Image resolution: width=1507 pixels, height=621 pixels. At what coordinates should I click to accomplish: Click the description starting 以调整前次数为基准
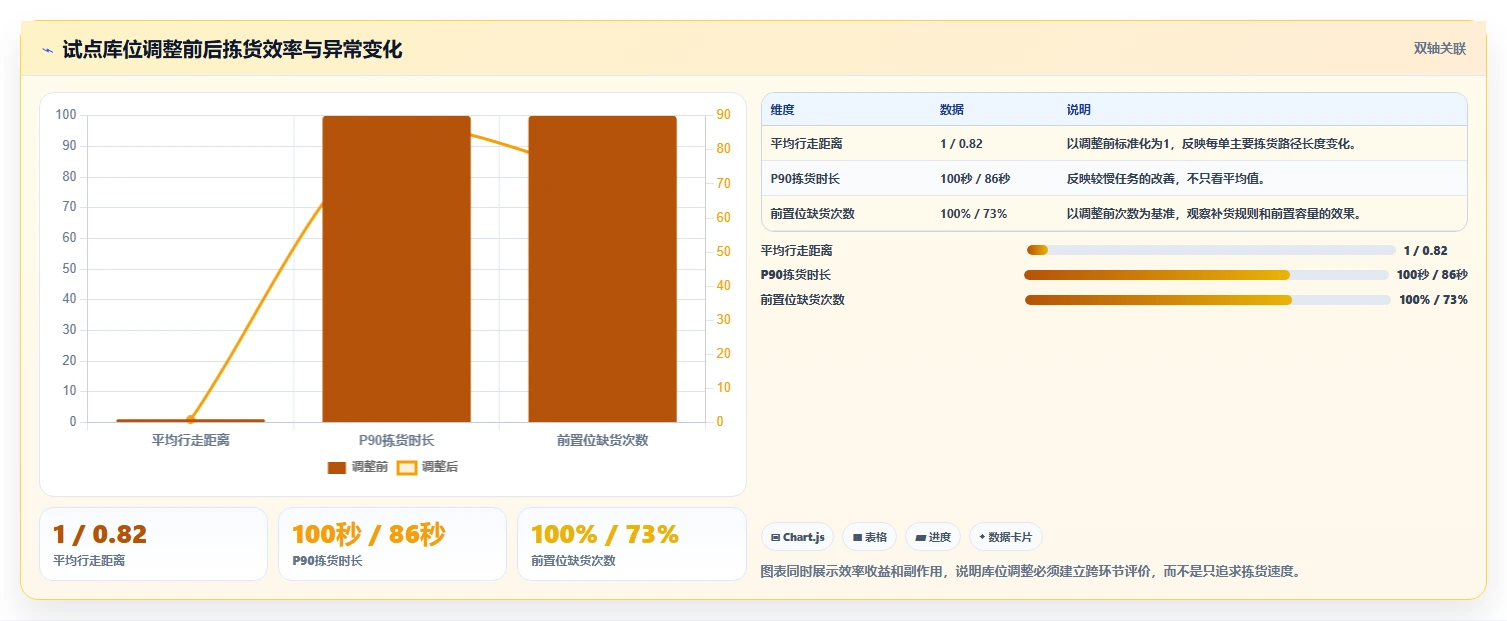(1214, 214)
